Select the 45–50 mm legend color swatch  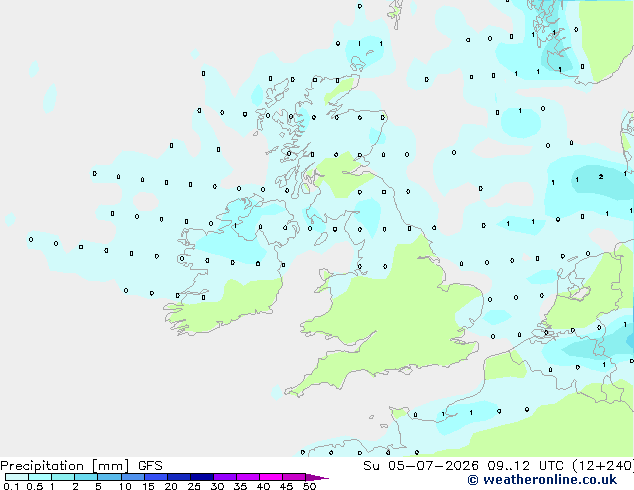[x=294, y=477]
